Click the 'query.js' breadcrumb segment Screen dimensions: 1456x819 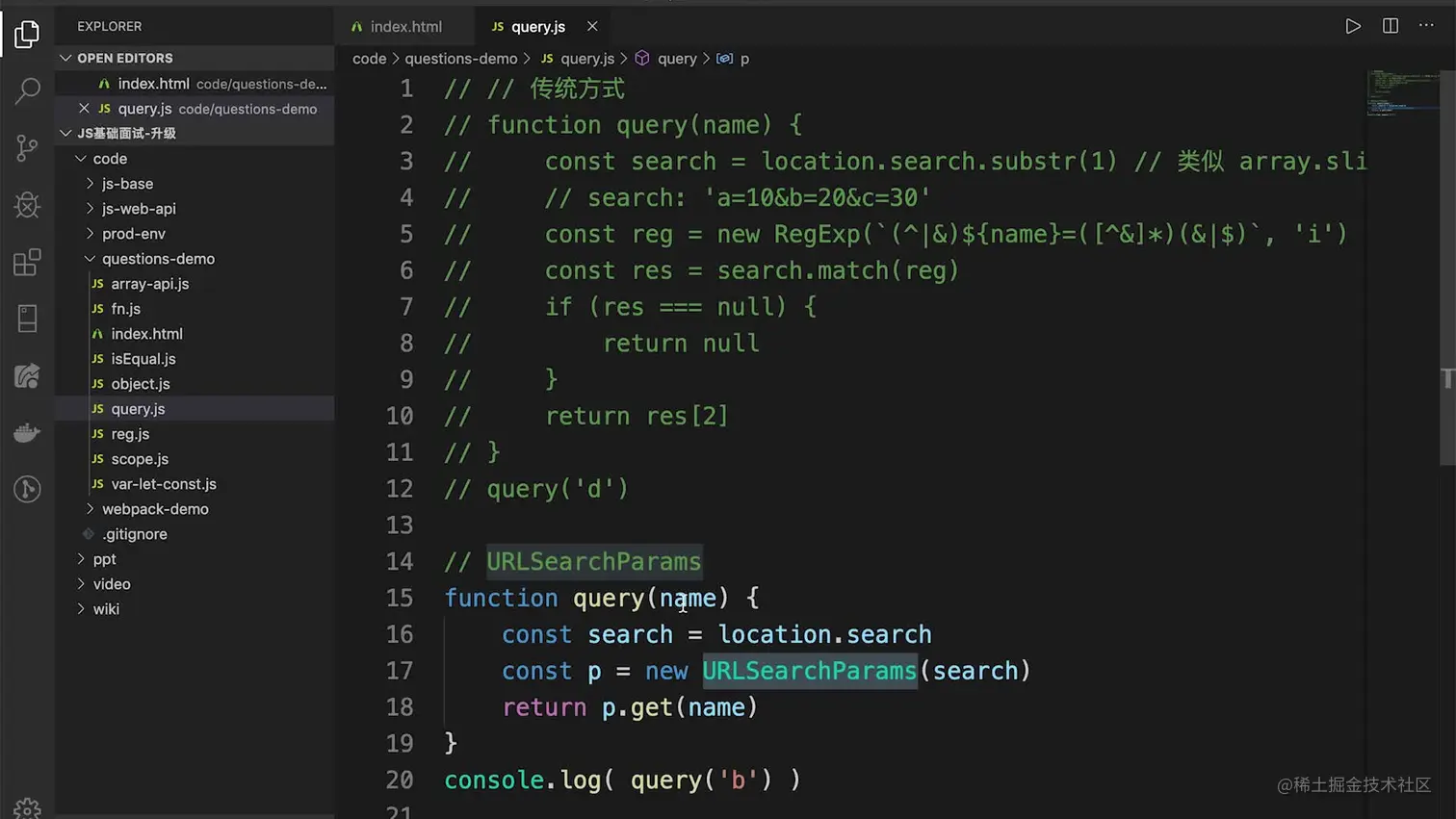(577, 59)
